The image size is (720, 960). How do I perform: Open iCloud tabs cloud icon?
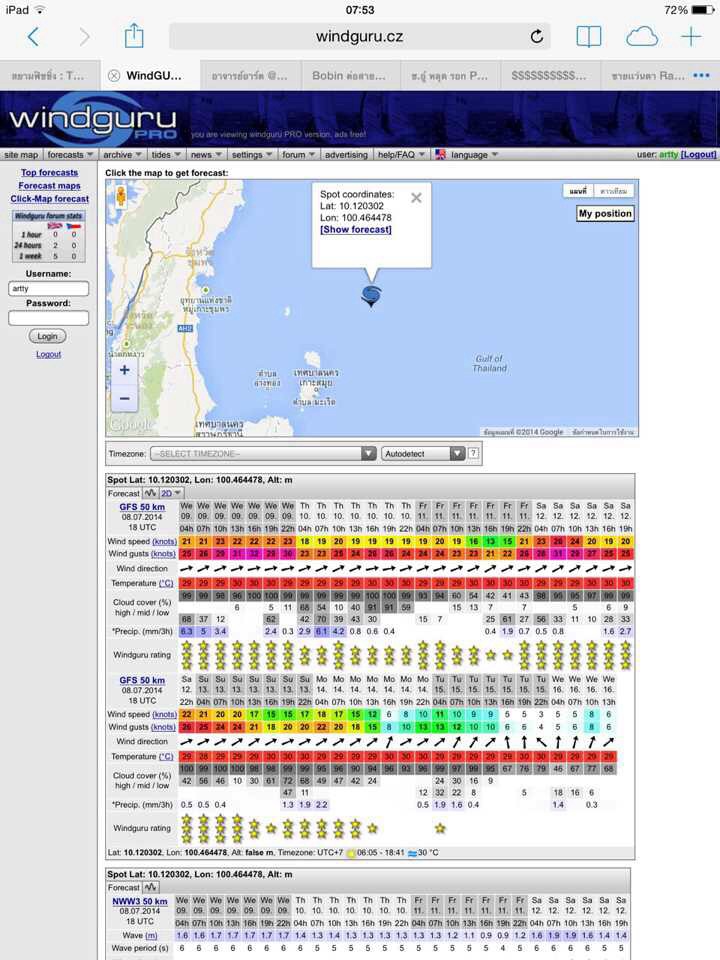[x=642, y=37]
